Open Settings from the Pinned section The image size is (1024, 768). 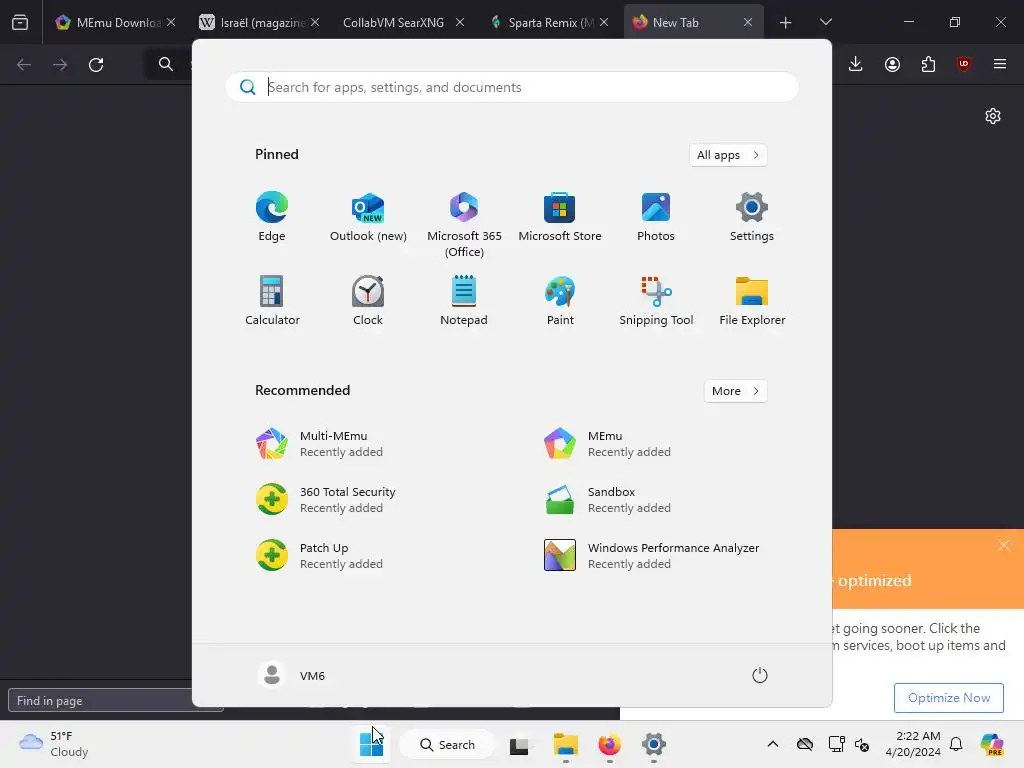click(752, 217)
